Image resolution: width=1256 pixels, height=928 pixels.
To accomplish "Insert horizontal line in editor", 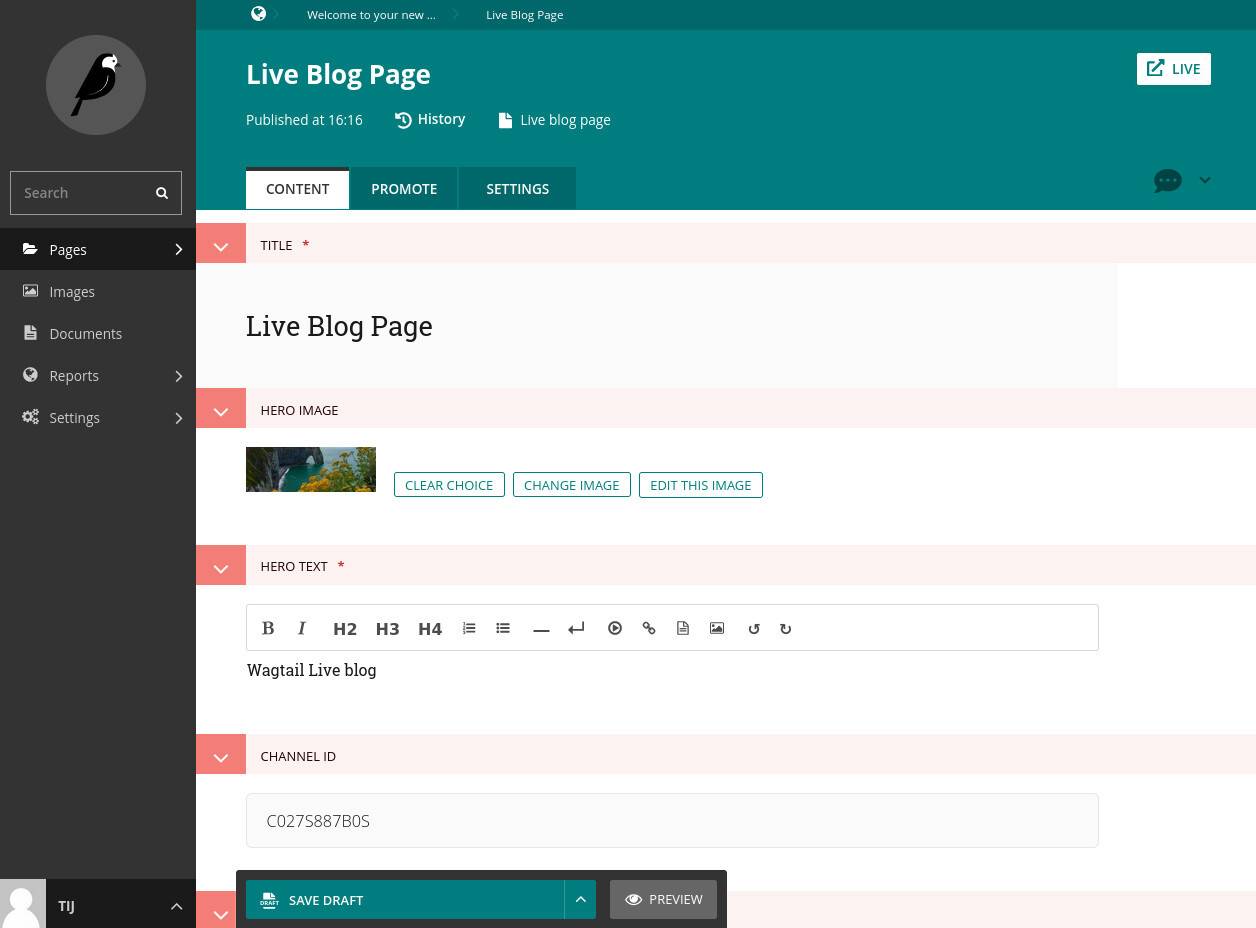I will (541, 629).
